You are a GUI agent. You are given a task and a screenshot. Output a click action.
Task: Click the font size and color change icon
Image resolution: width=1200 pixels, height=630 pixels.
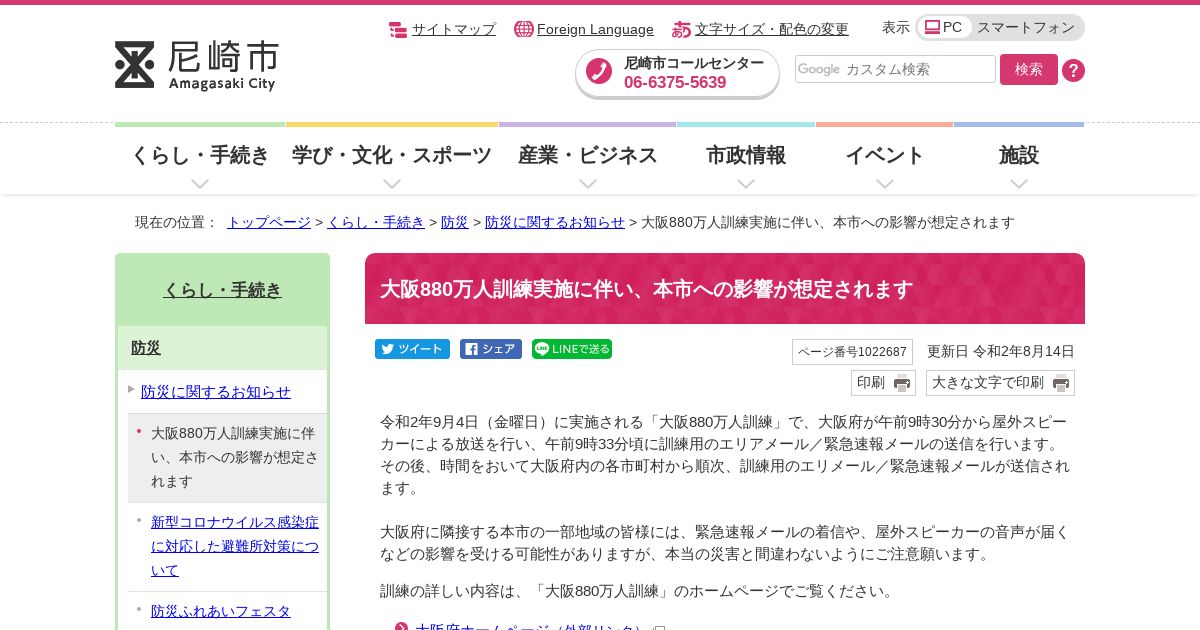[681, 29]
